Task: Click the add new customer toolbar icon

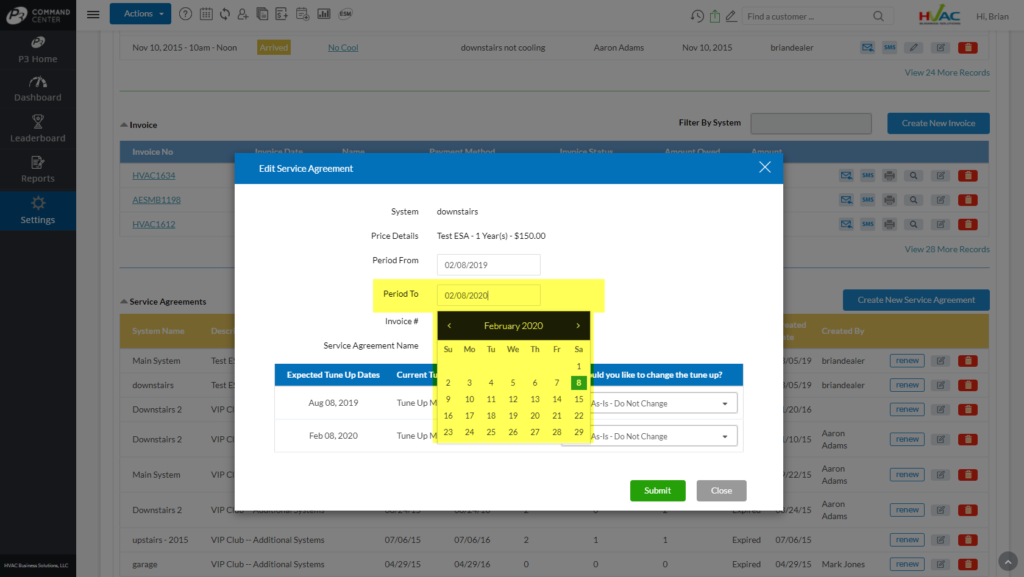Action: tap(243, 13)
